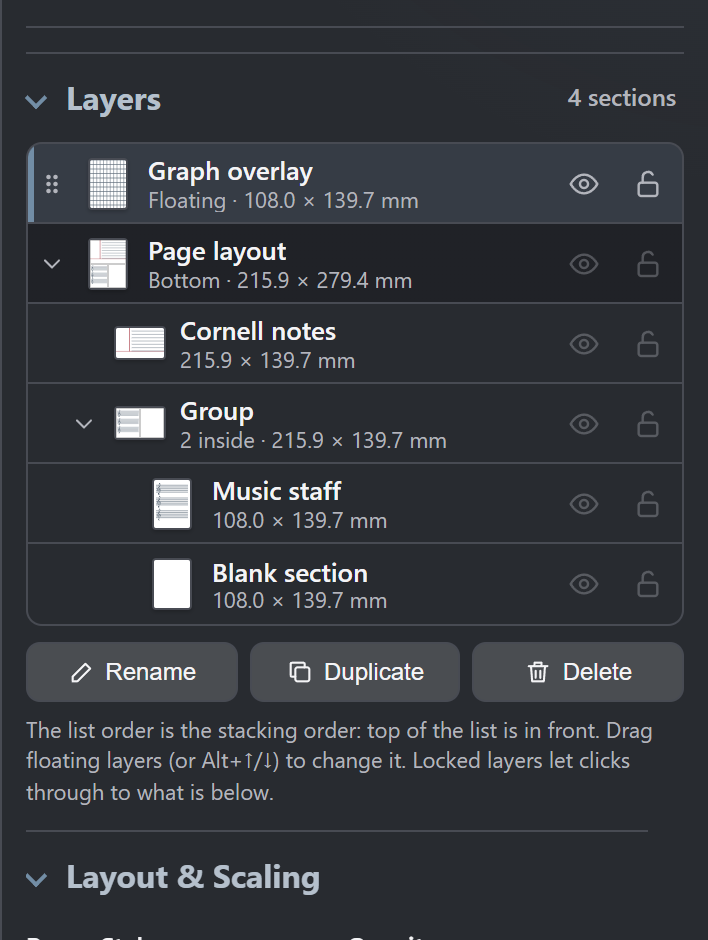Rename the selected layer
The height and width of the screenshot is (940, 708).
point(132,672)
